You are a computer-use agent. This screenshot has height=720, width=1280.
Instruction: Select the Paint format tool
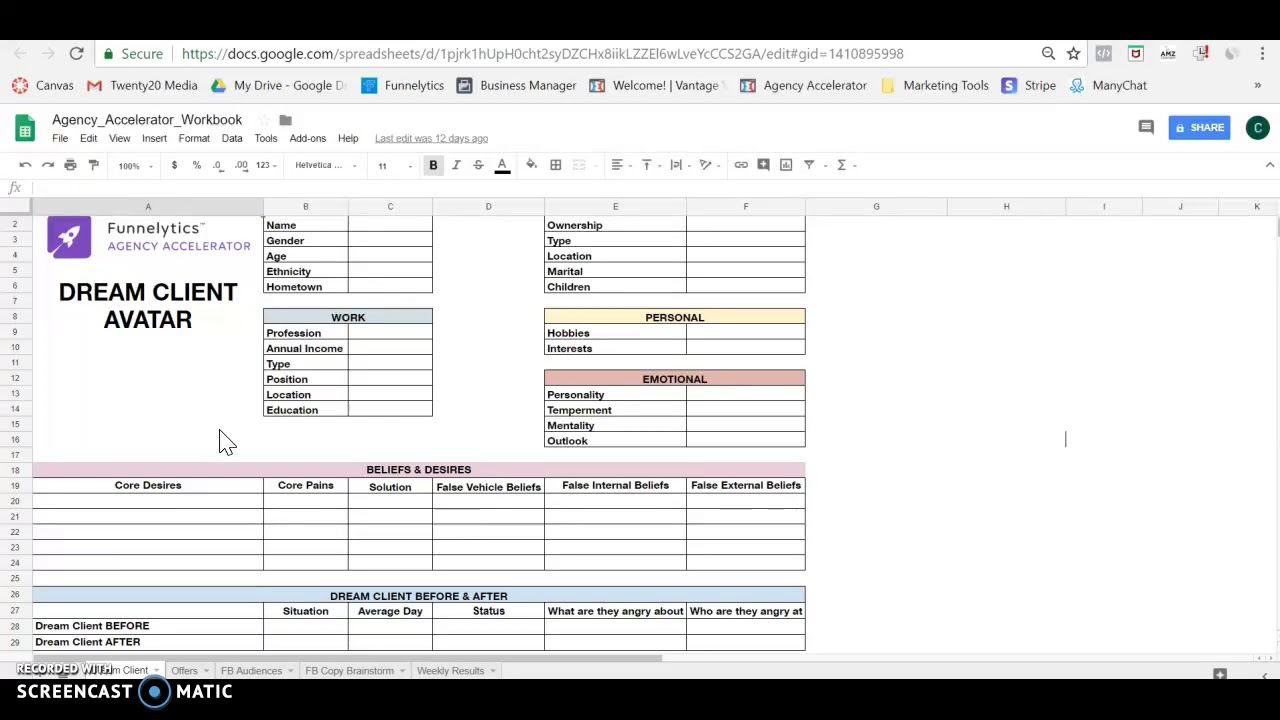pos(94,165)
